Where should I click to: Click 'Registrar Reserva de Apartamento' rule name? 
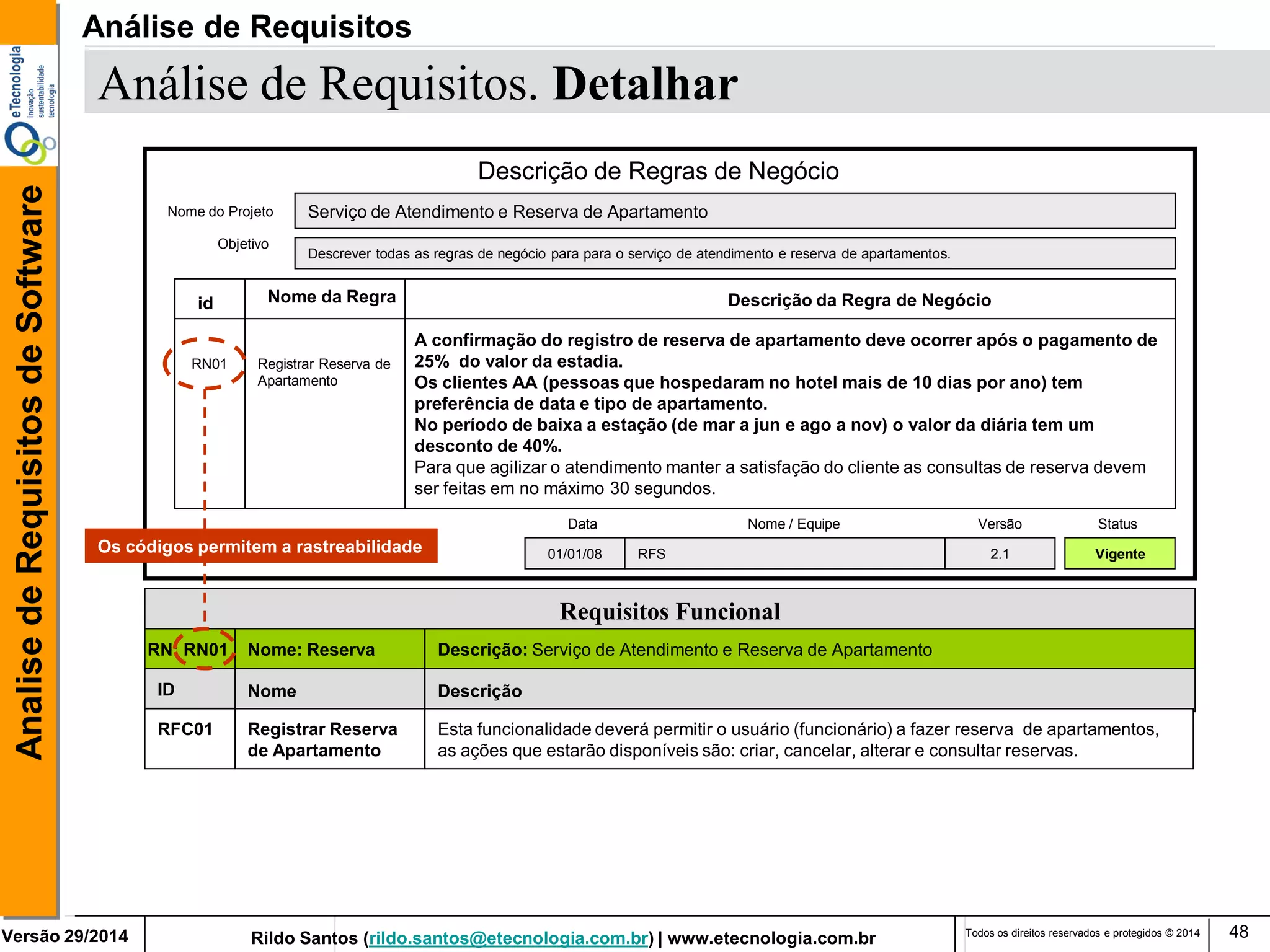tap(324, 372)
